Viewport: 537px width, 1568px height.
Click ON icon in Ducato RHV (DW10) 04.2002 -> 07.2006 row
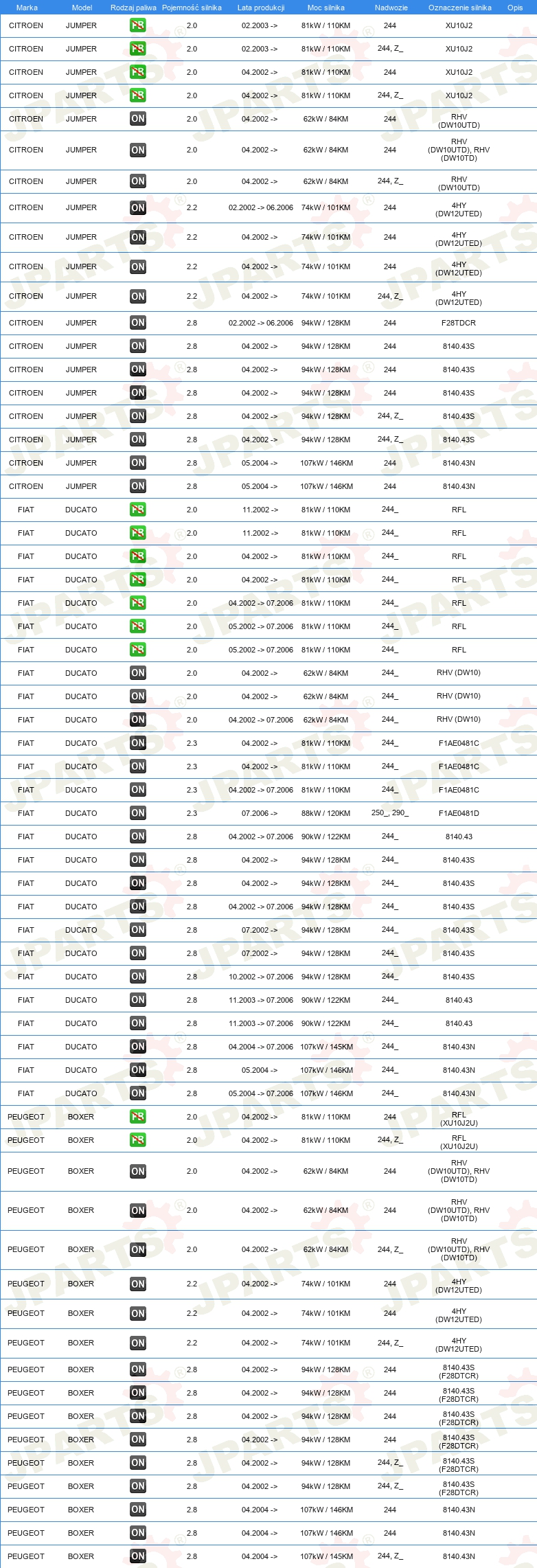[x=138, y=720]
